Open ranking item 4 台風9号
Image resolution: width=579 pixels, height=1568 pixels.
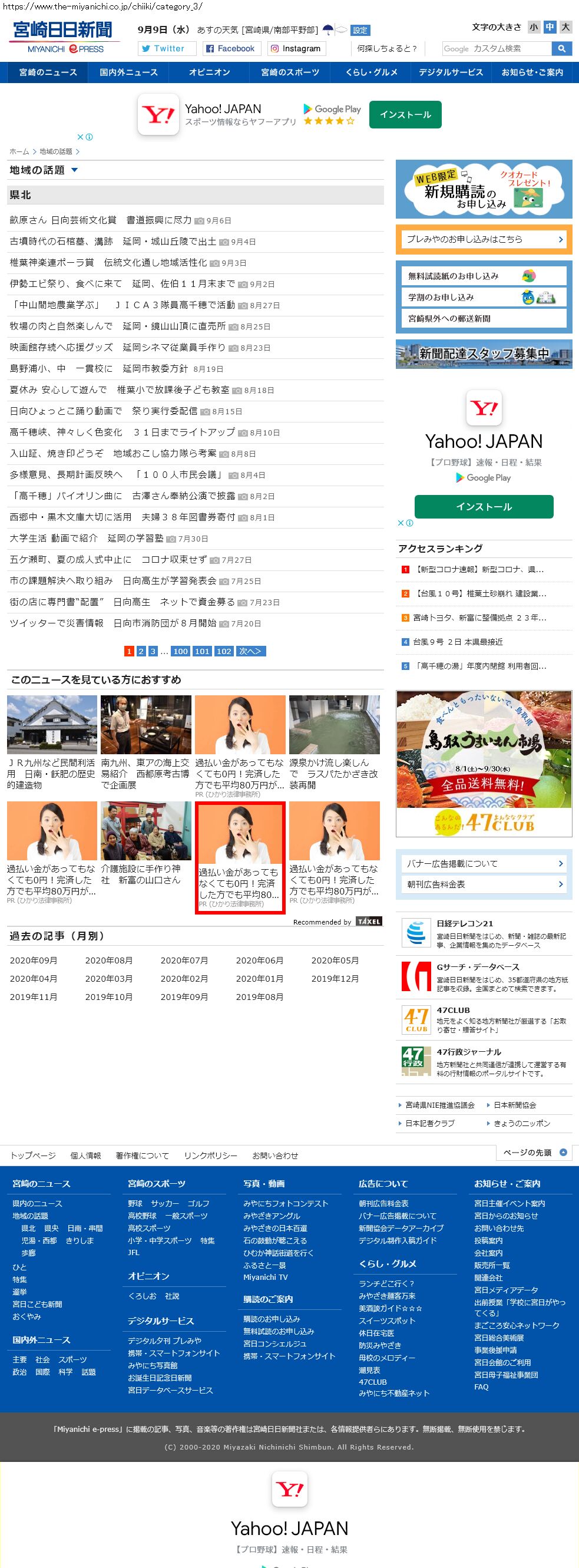coord(457,642)
